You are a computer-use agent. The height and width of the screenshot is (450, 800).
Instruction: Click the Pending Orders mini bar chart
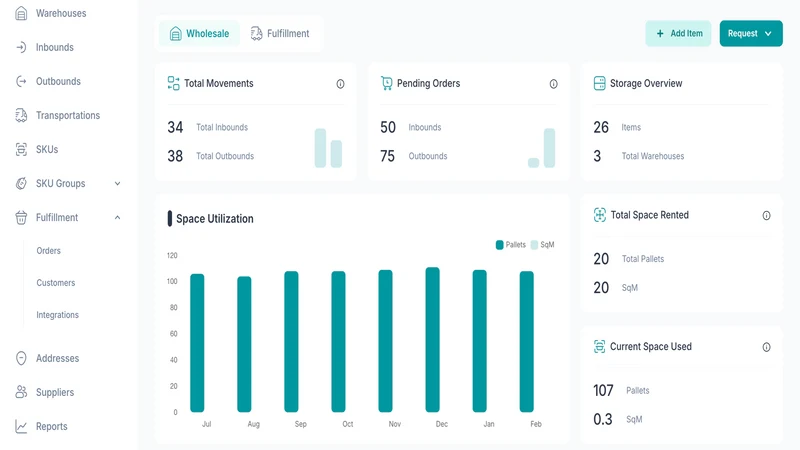coord(541,148)
